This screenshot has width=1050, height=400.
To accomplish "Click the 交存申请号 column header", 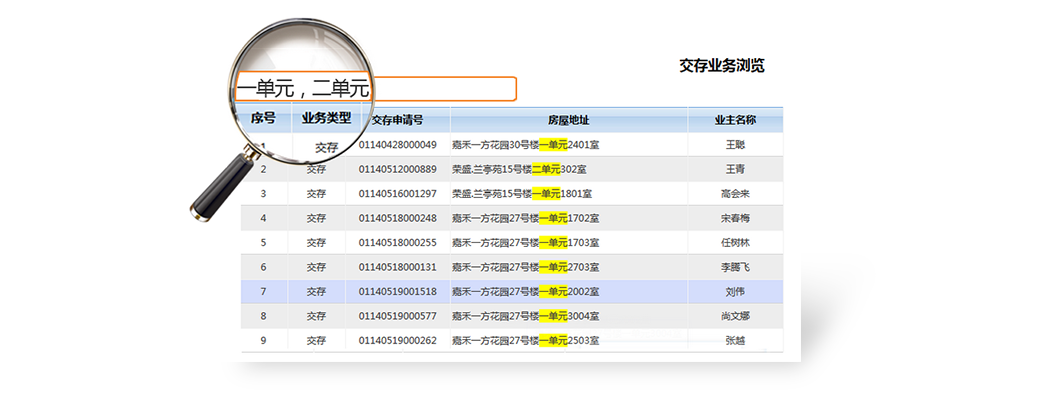I will (397, 120).
